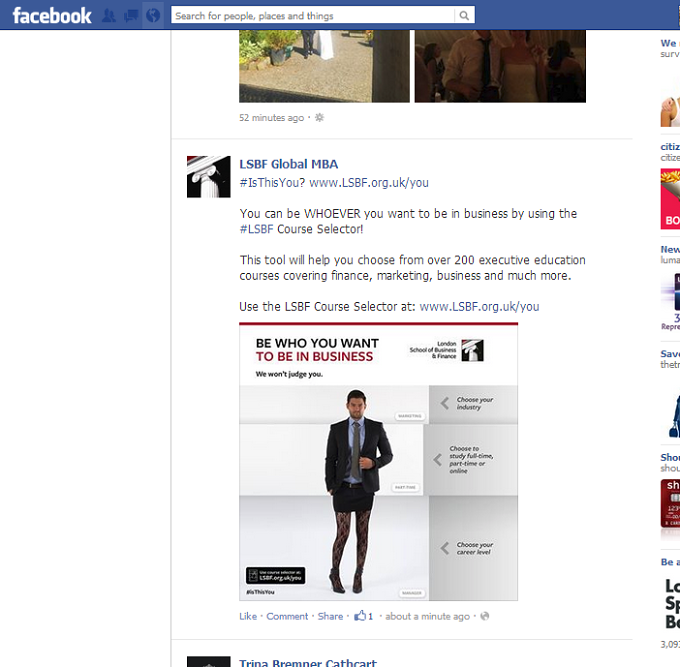The image size is (680, 667).
Task: Open the right wedding reception photo
Action: [500, 66]
